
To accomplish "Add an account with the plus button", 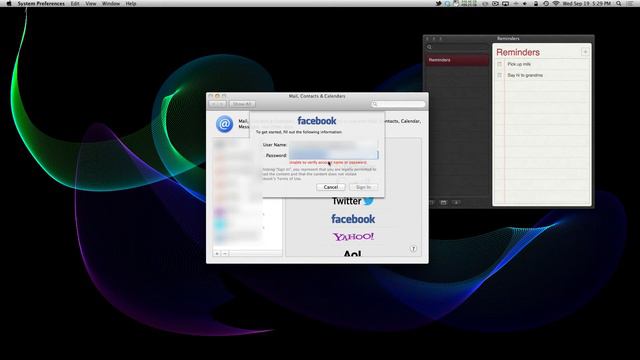I will click(217, 253).
